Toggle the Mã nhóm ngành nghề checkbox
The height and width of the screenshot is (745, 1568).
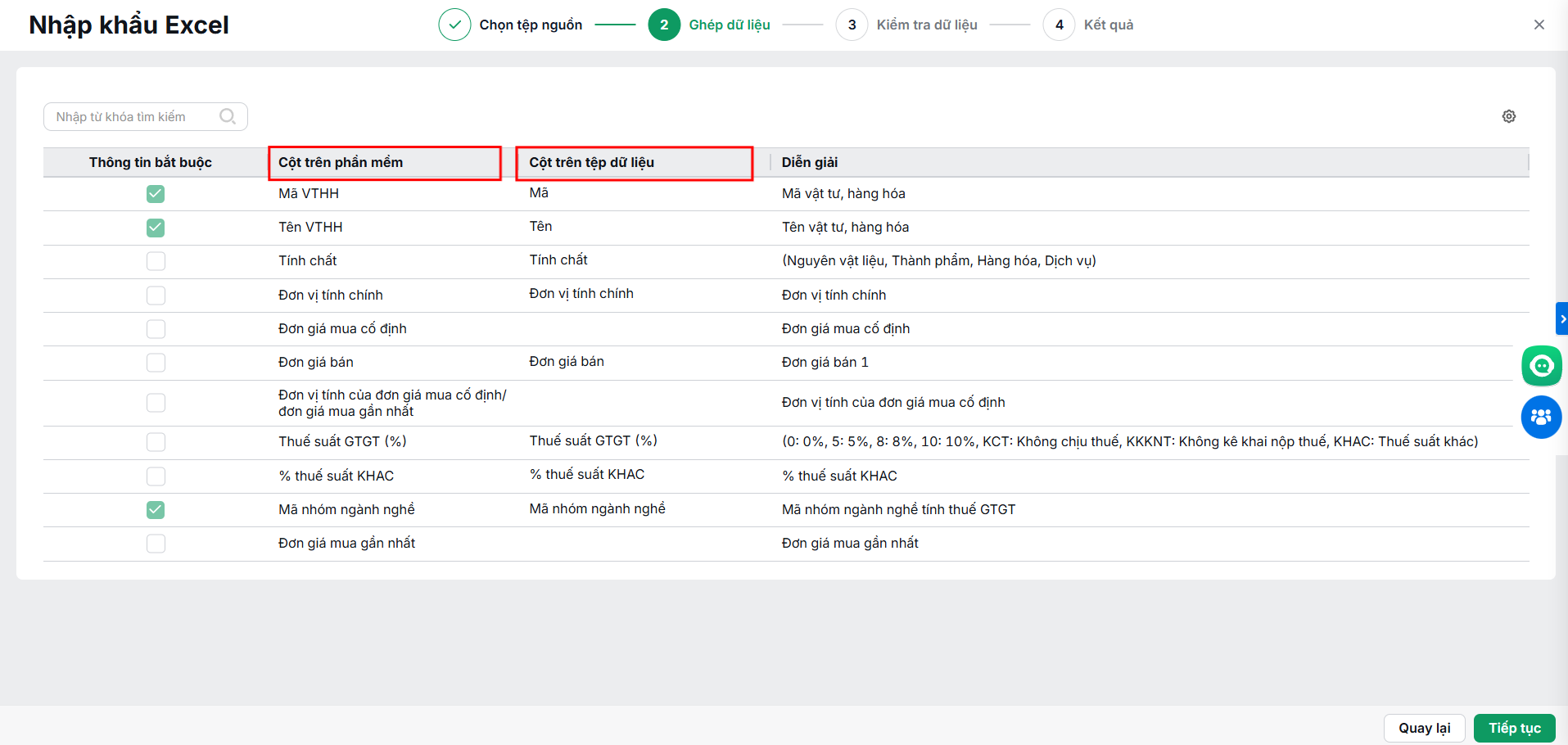[x=156, y=510]
